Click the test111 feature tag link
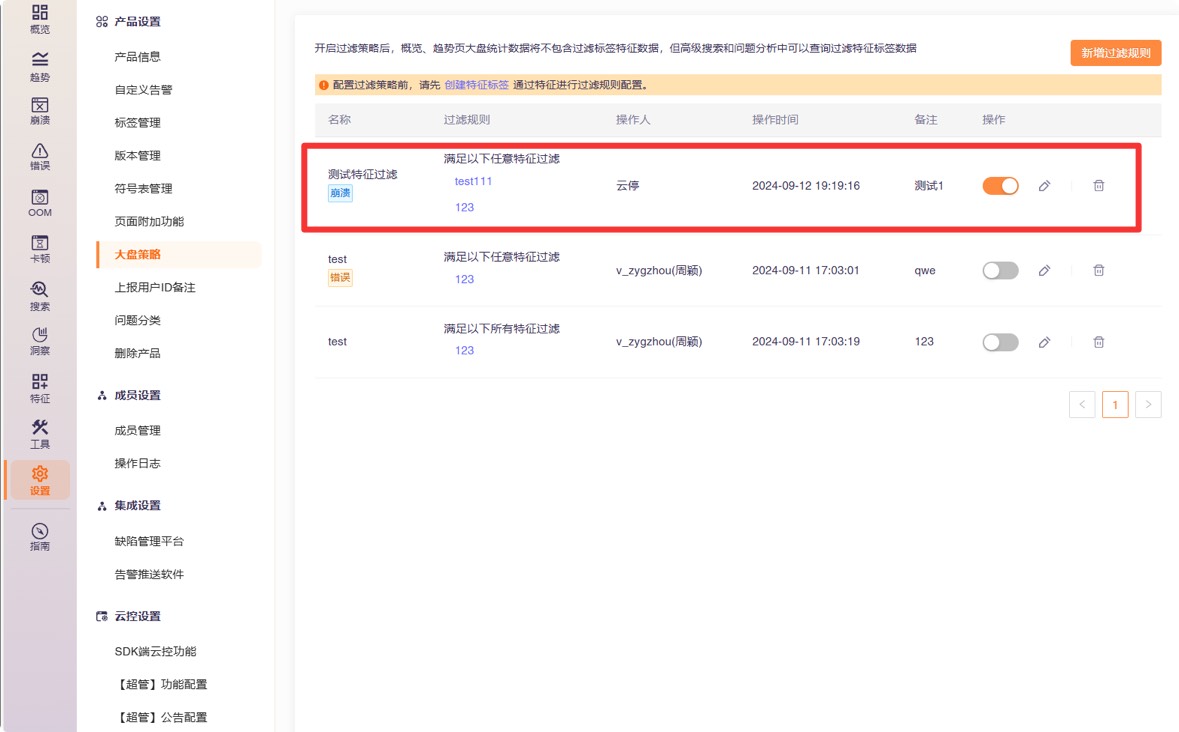Screen dimensions: 1179x732 point(473,182)
